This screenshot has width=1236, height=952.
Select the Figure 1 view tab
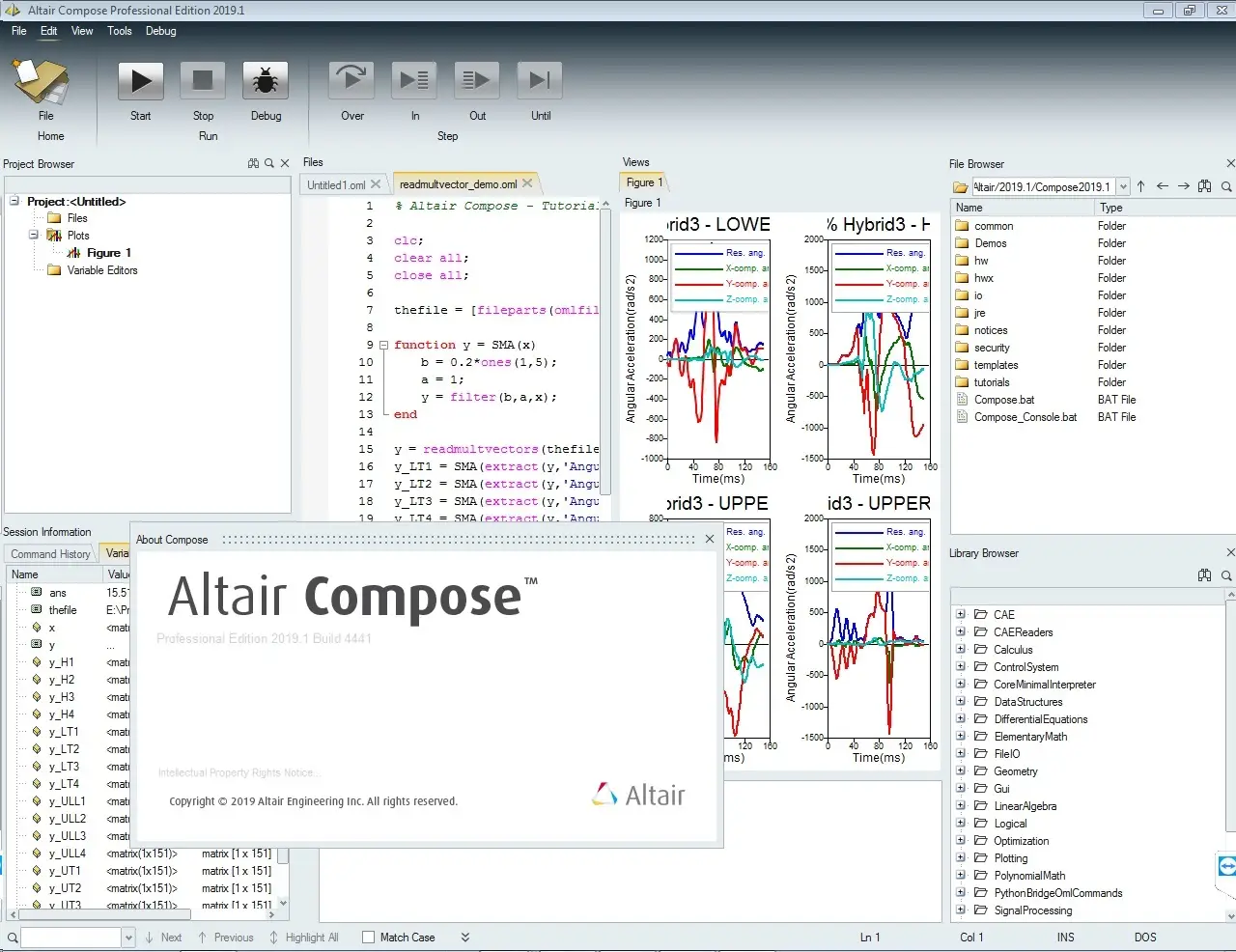pyautogui.click(x=644, y=182)
